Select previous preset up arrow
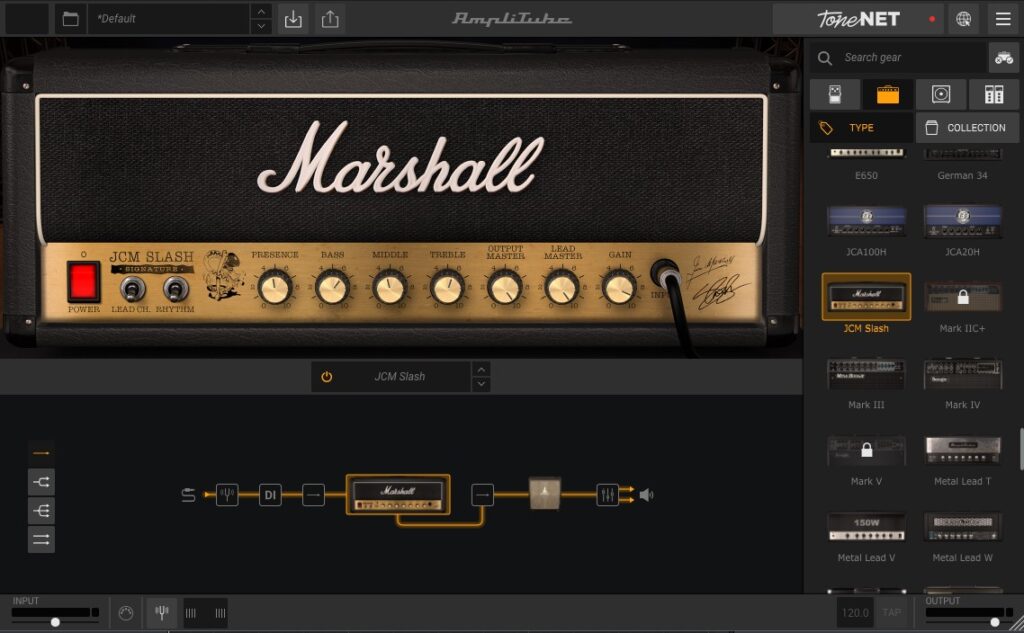 pyautogui.click(x=261, y=12)
